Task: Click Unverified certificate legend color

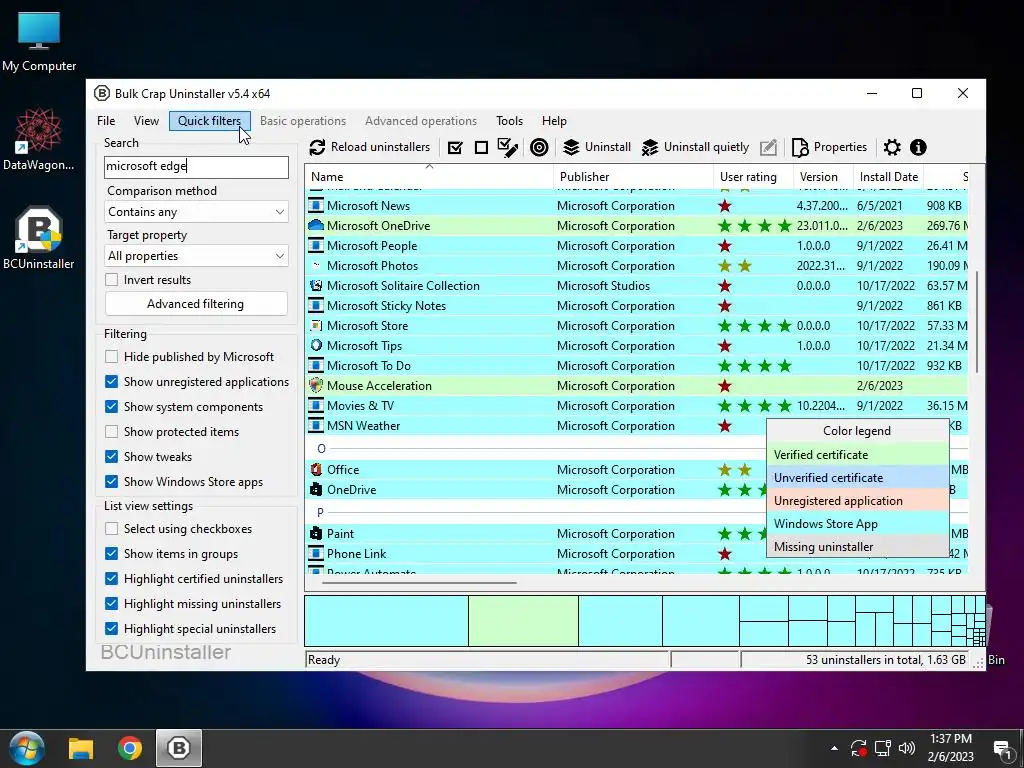Action: click(857, 477)
